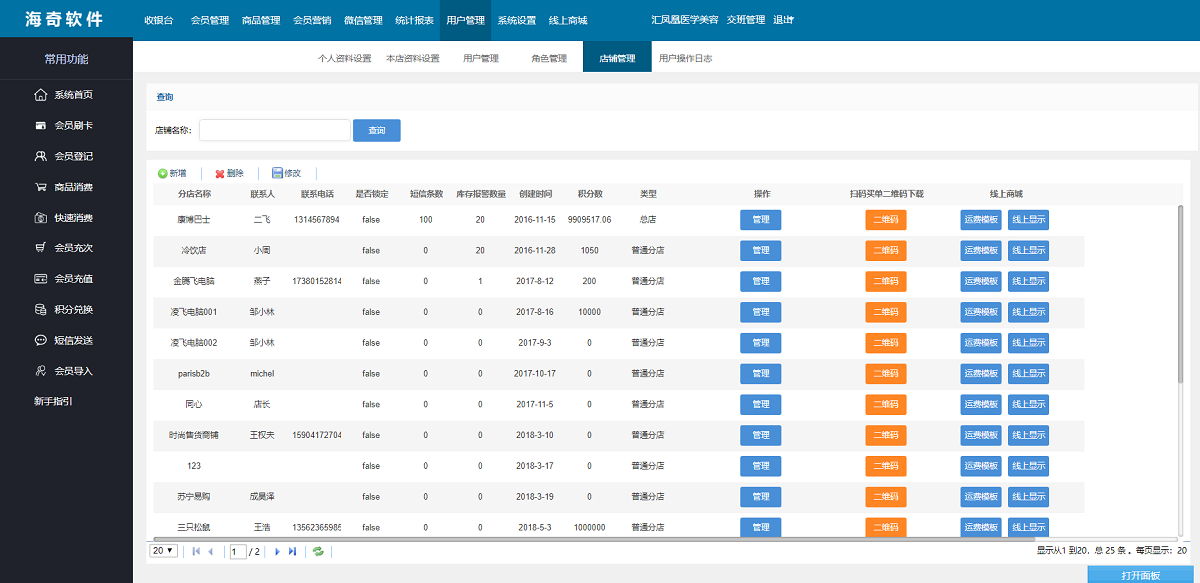1200x583 pixels.
Task: Select 积分兑换 points exchange icon
Action: point(40,310)
